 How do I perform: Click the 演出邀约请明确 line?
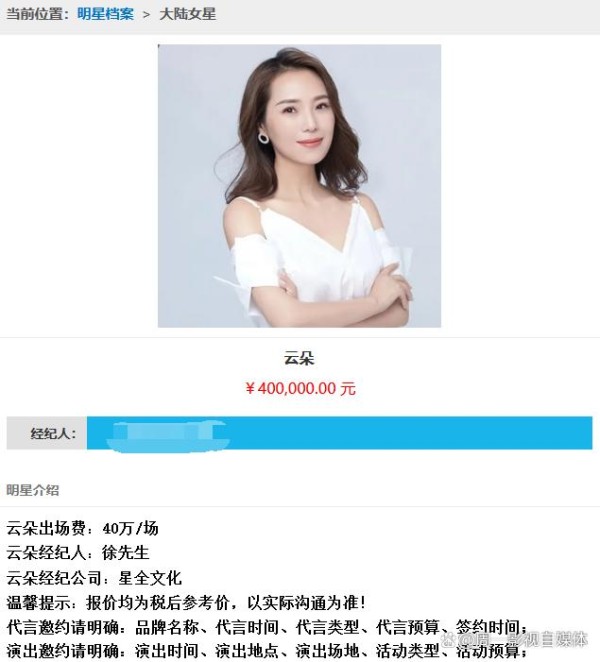tap(267, 651)
